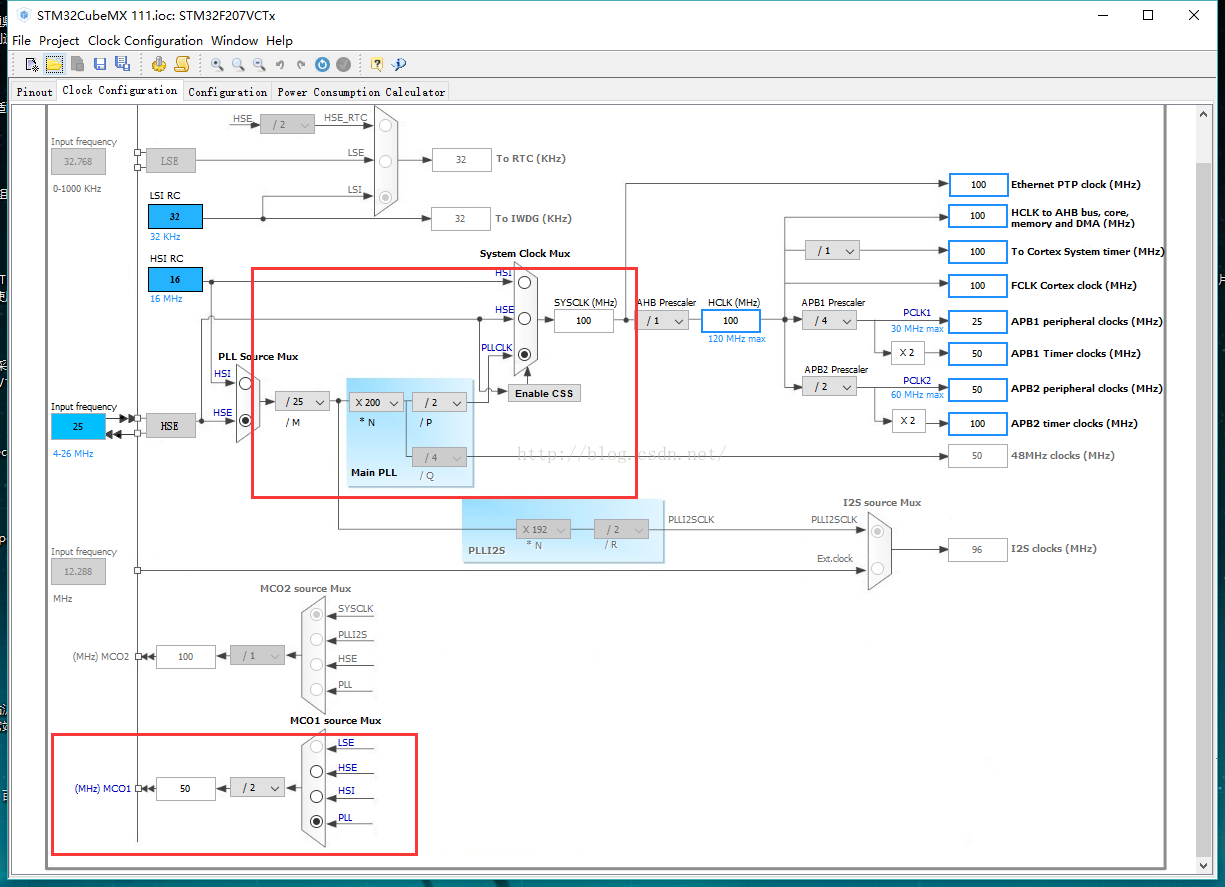
Task: Select HSI in MCO1 source Mux
Action: 317,797
